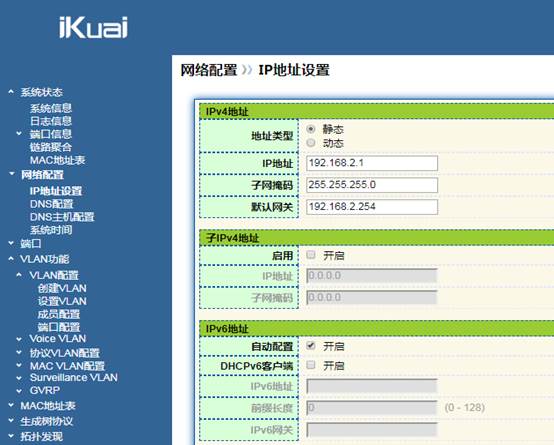Collapse the VLAN配置 submenu arrow

tap(19, 275)
